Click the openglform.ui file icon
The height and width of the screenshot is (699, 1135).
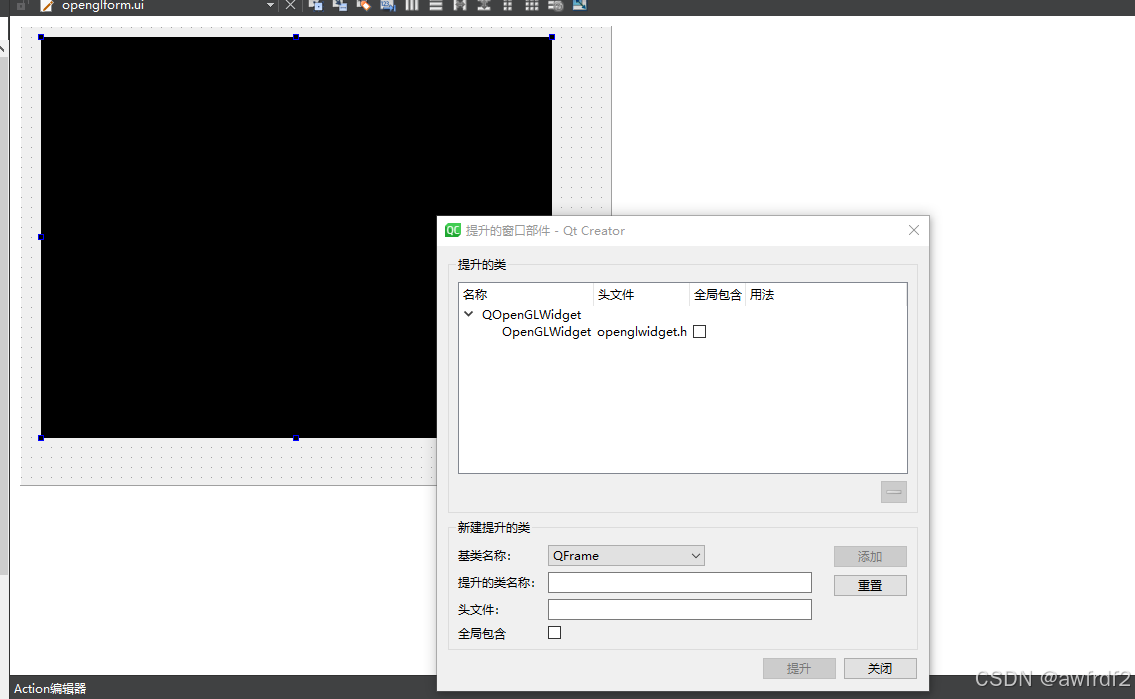coord(47,6)
